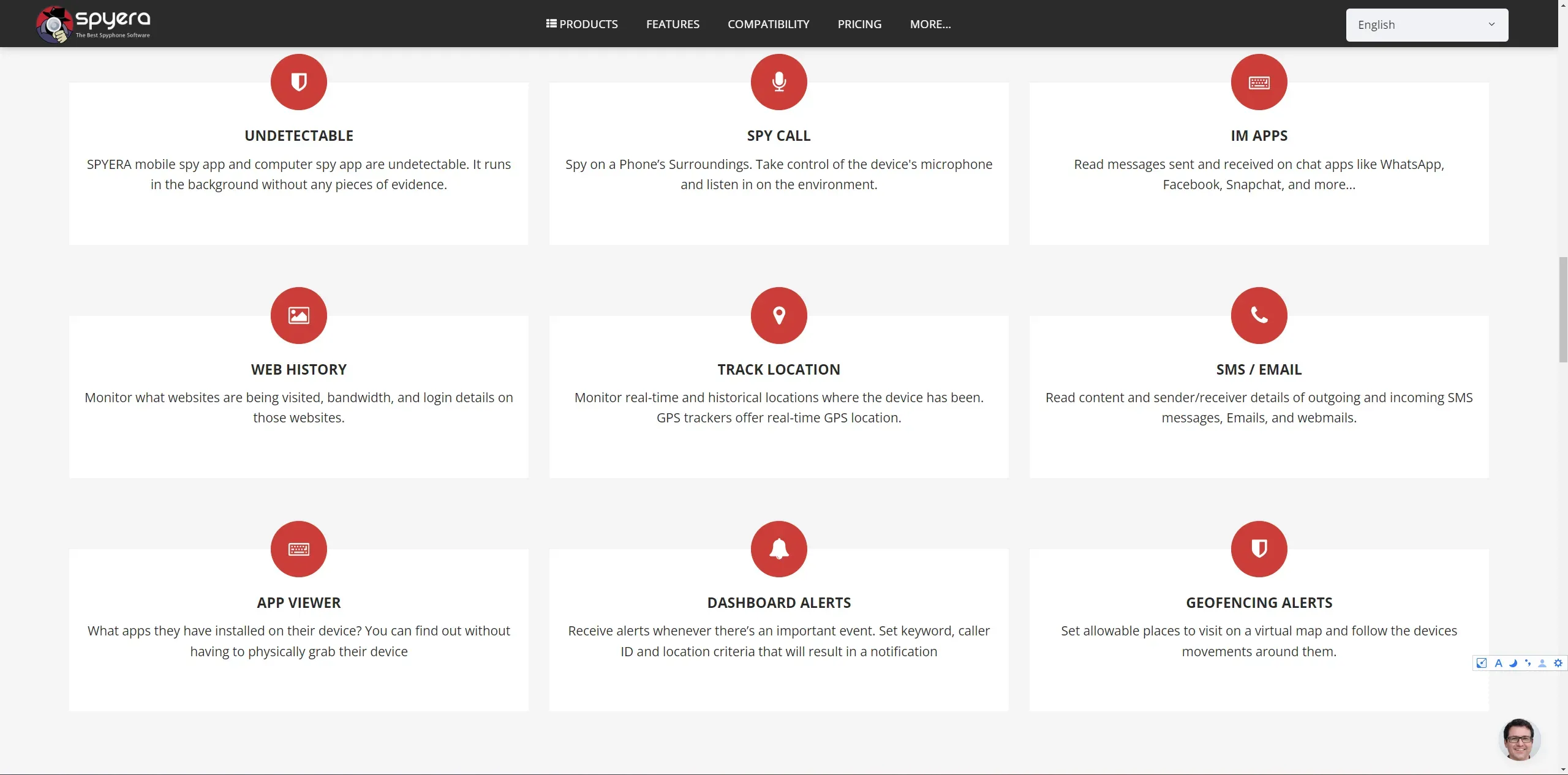The width and height of the screenshot is (1568, 775).
Task: Click the track location pin icon
Action: pyautogui.click(x=779, y=315)
